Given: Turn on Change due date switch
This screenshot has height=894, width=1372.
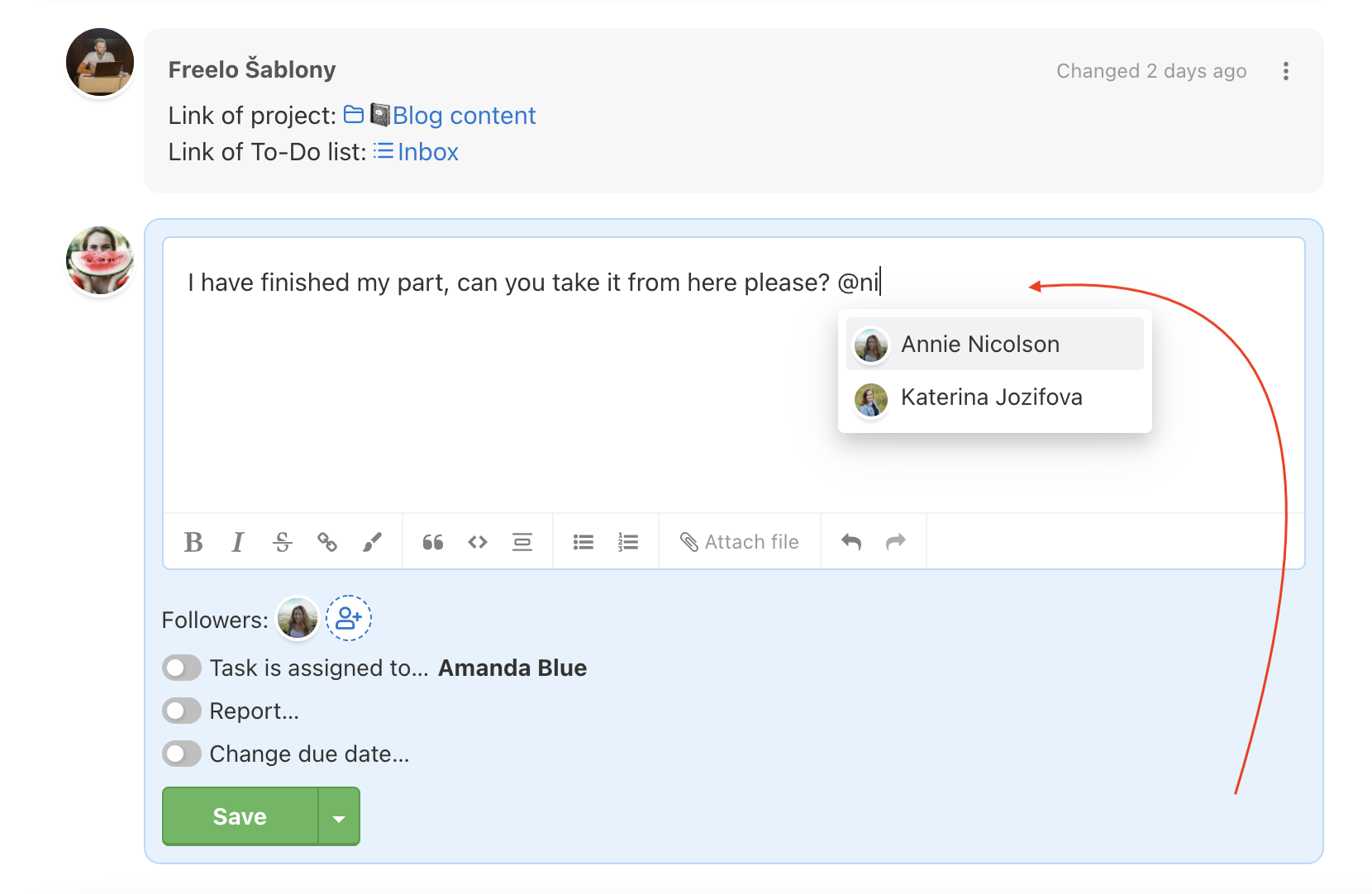Looking at the screenshot, I should [182, 754].
